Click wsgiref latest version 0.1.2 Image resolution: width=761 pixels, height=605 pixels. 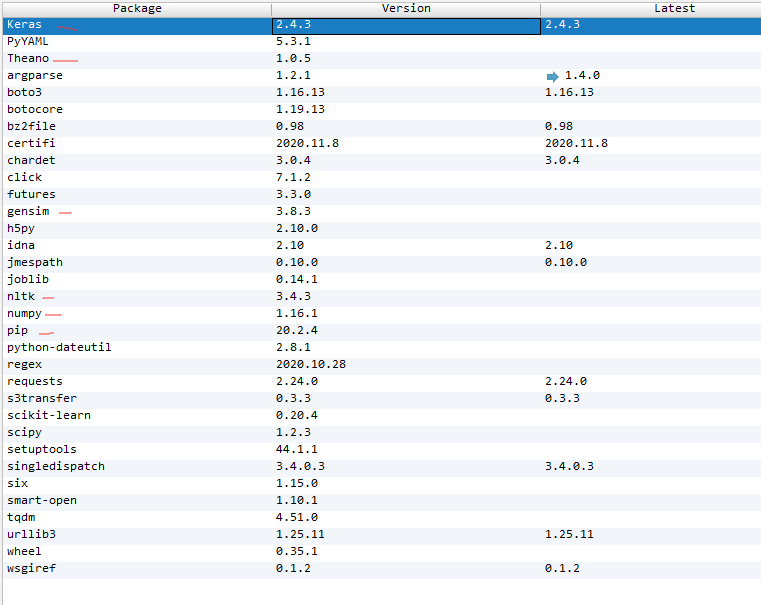[x=562, y=568]
